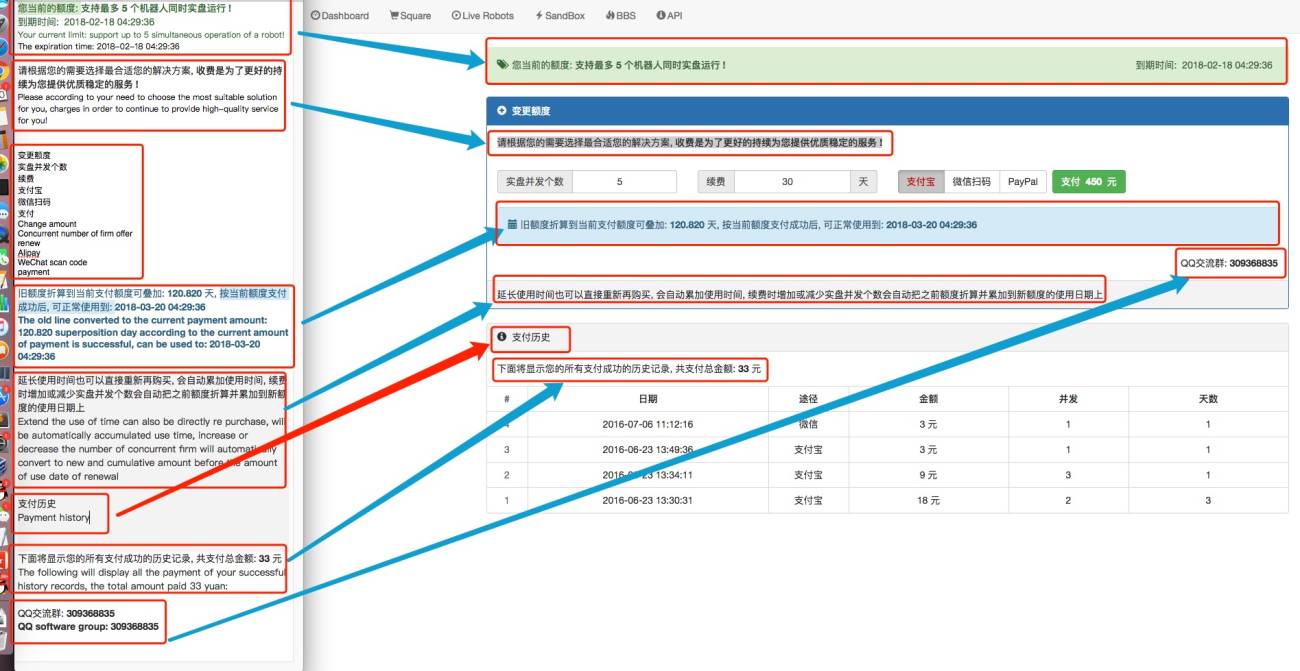
Task: Open the Dashboard nav item
Action: 340,16
